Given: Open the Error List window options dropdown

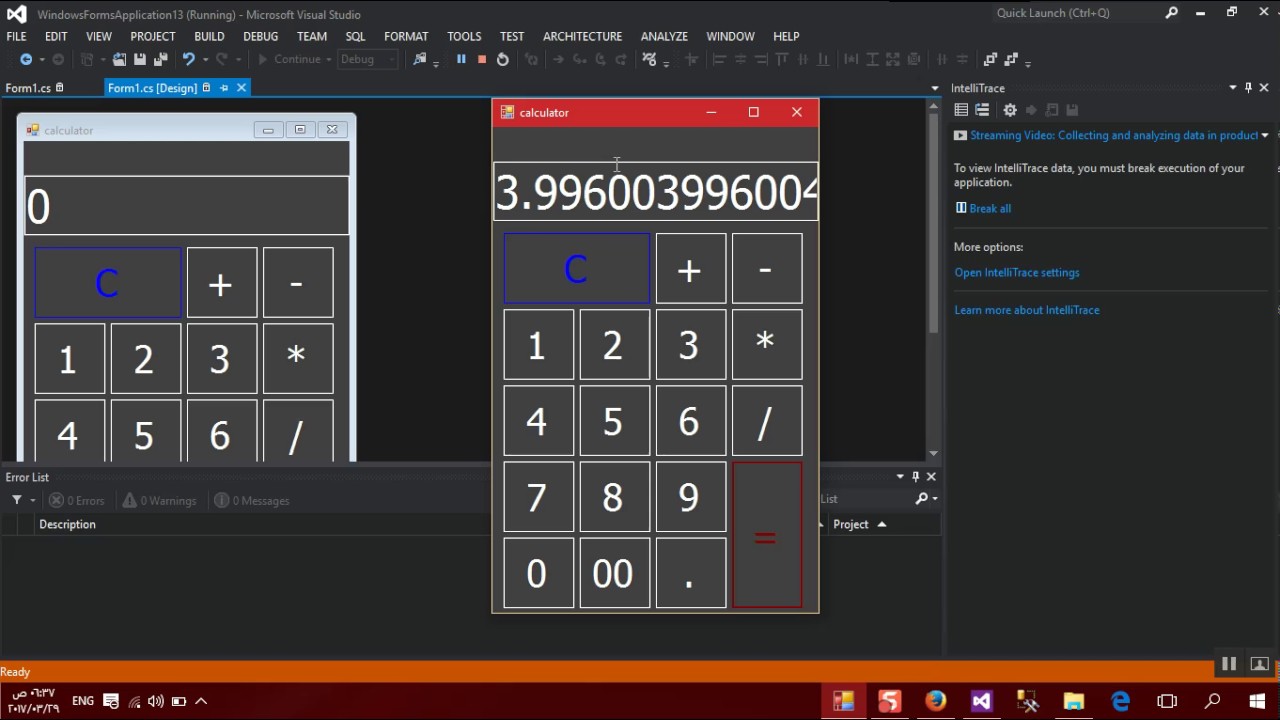Looking at the screenshot, I should click(900, 477).
